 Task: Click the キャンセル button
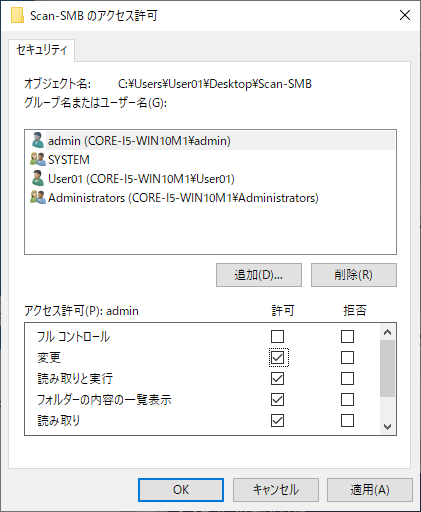(276, 490)
